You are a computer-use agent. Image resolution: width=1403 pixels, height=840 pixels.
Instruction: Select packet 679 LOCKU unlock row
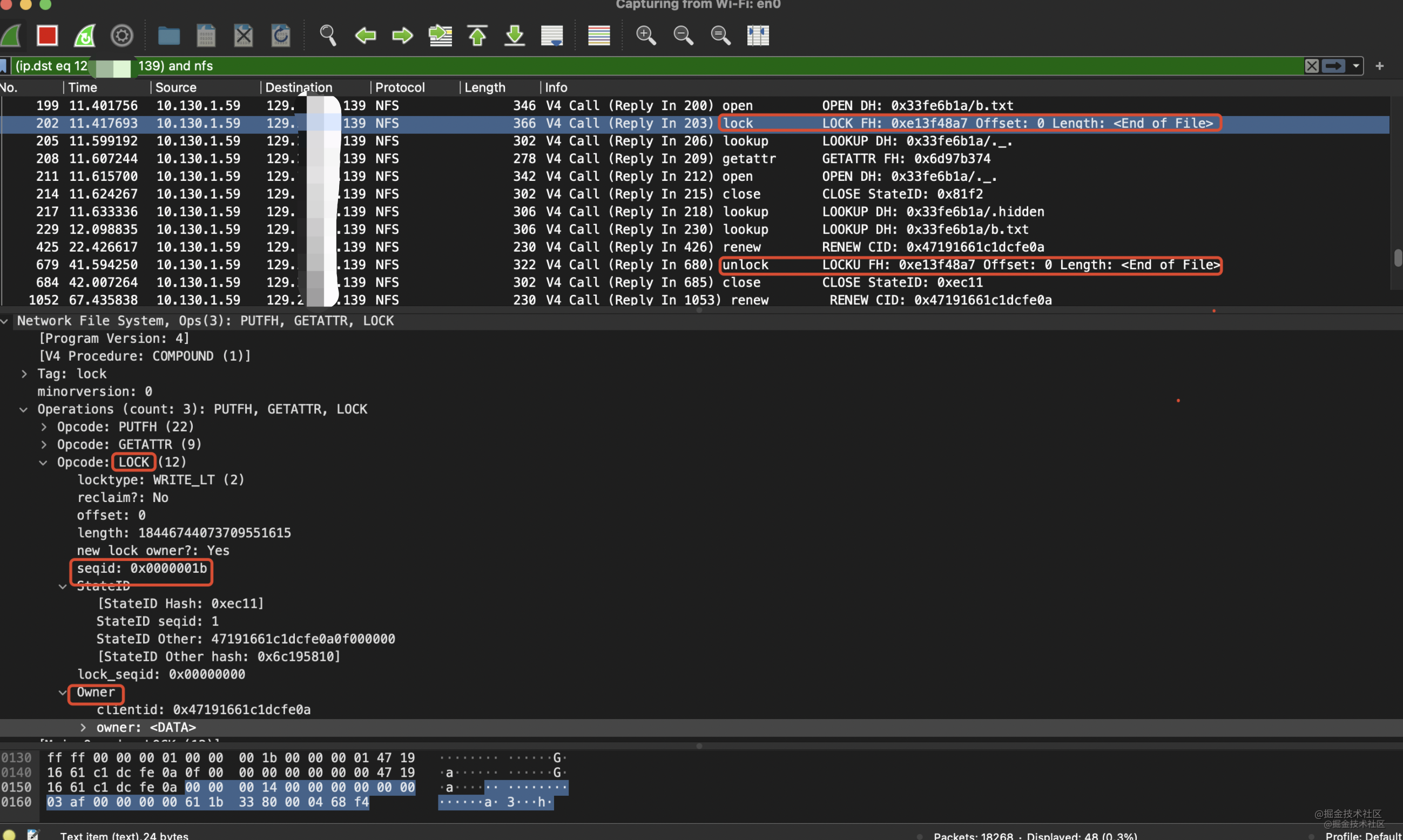pos(694,265)
